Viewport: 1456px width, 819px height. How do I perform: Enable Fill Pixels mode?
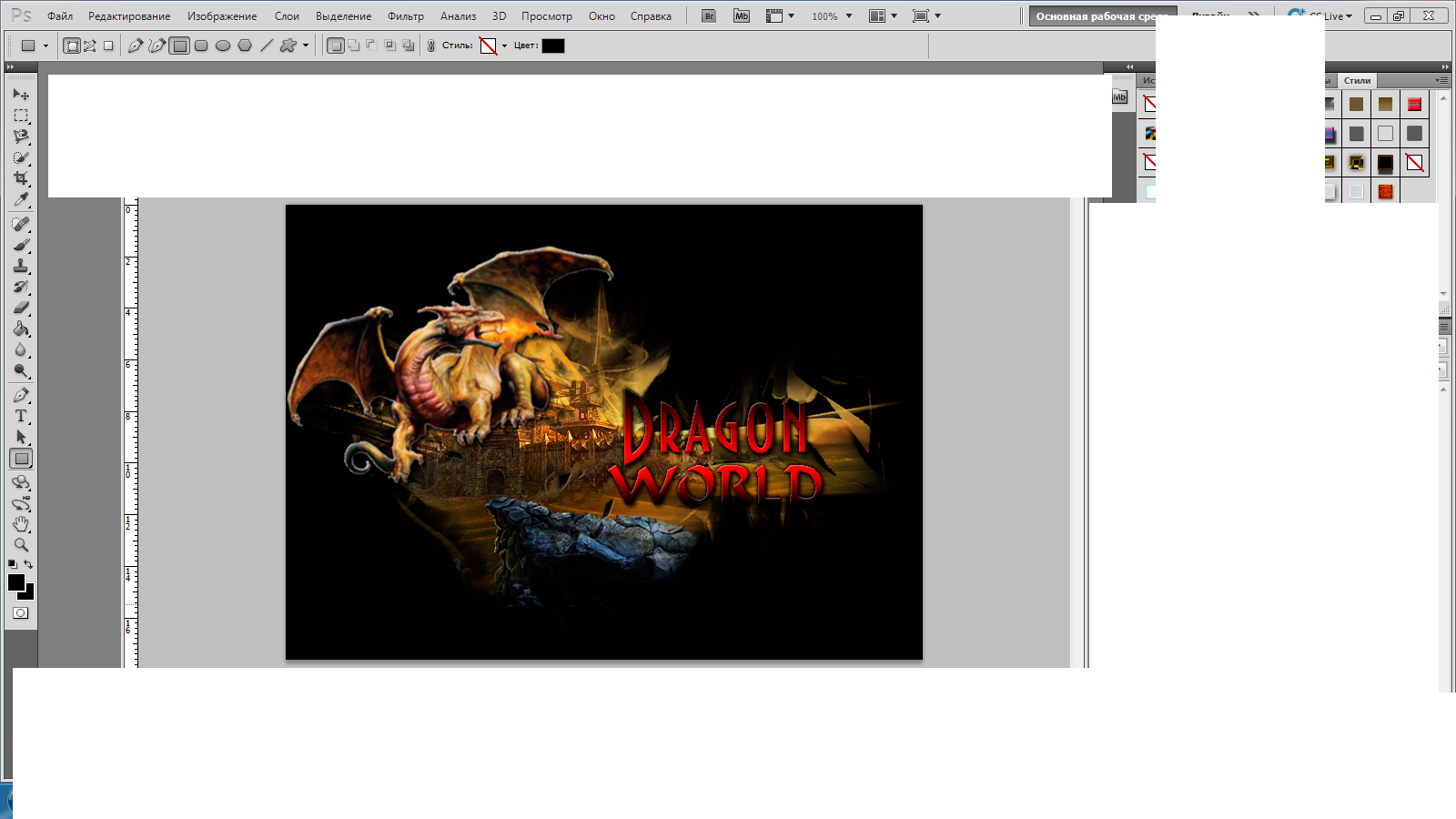[108, 45]
